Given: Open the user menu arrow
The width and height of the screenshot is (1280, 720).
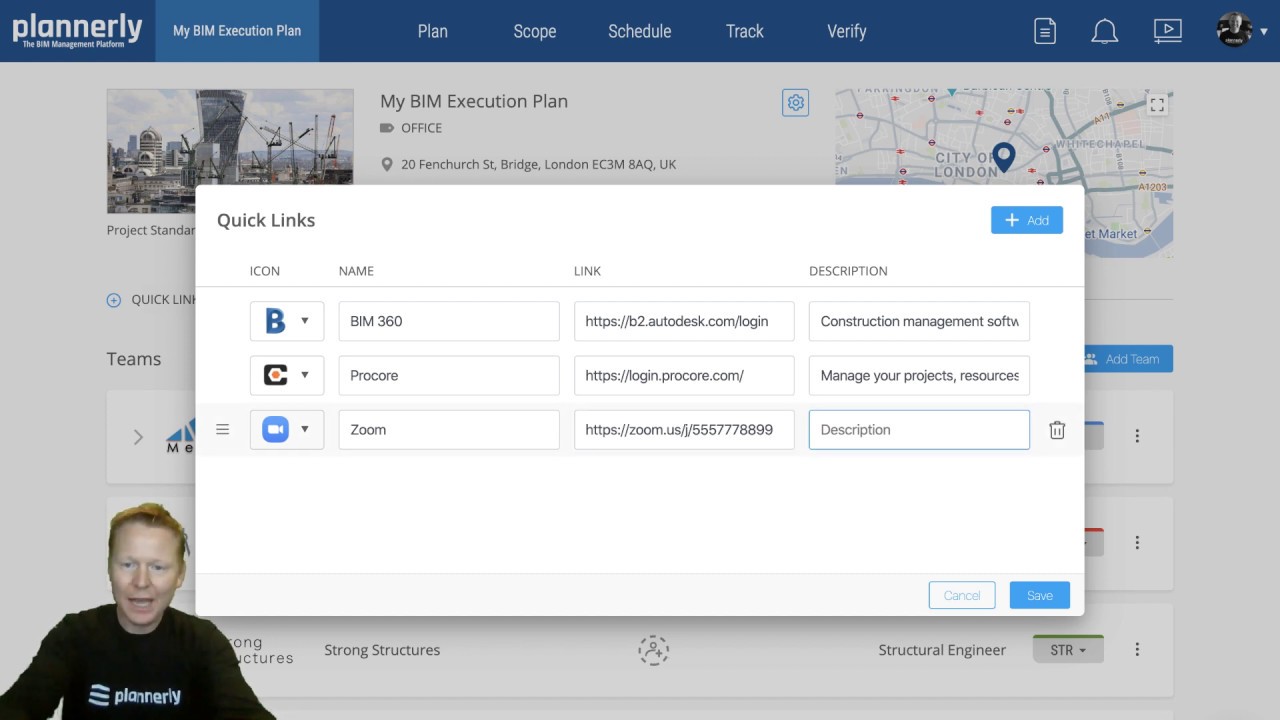Looking at the screenshot, I should tap(1264, 32).
